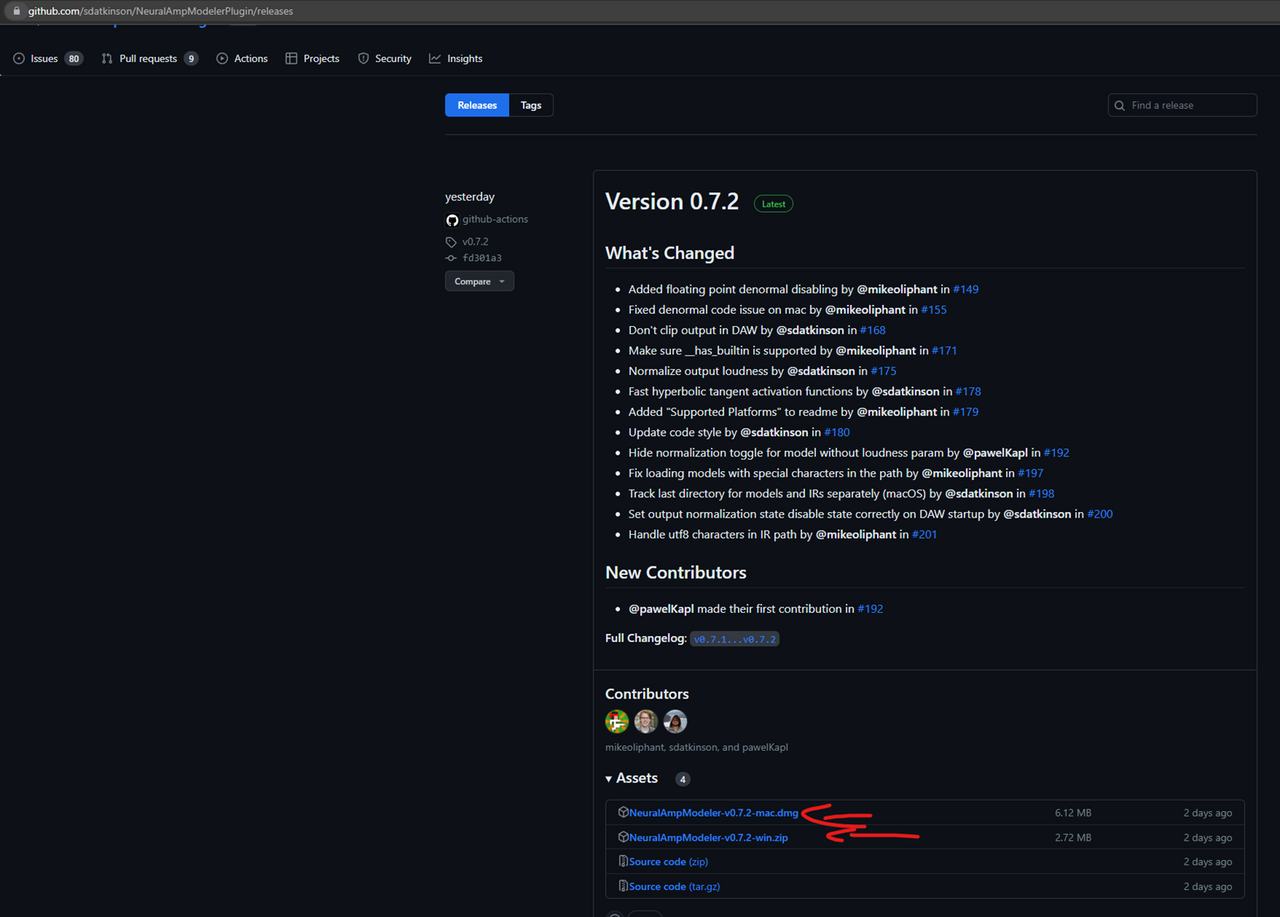Screen dimensions: 1280x917
Task: Open @sdatkinson mention on #168 line
Action: (810, 330)
